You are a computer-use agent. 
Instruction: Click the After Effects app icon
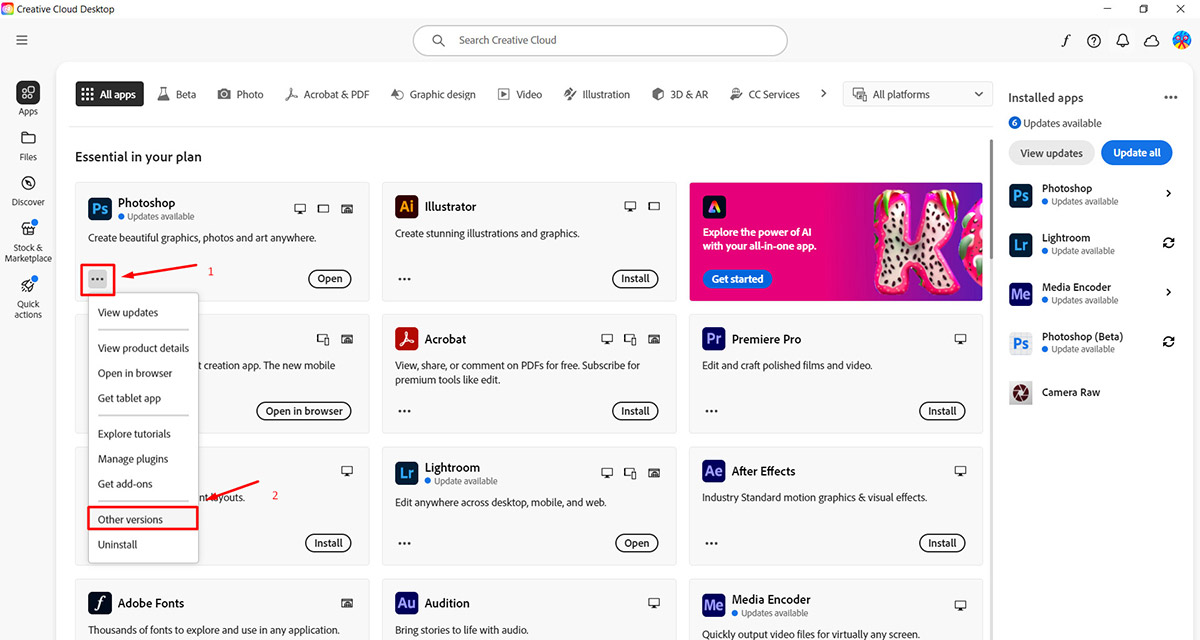[714, 471]
